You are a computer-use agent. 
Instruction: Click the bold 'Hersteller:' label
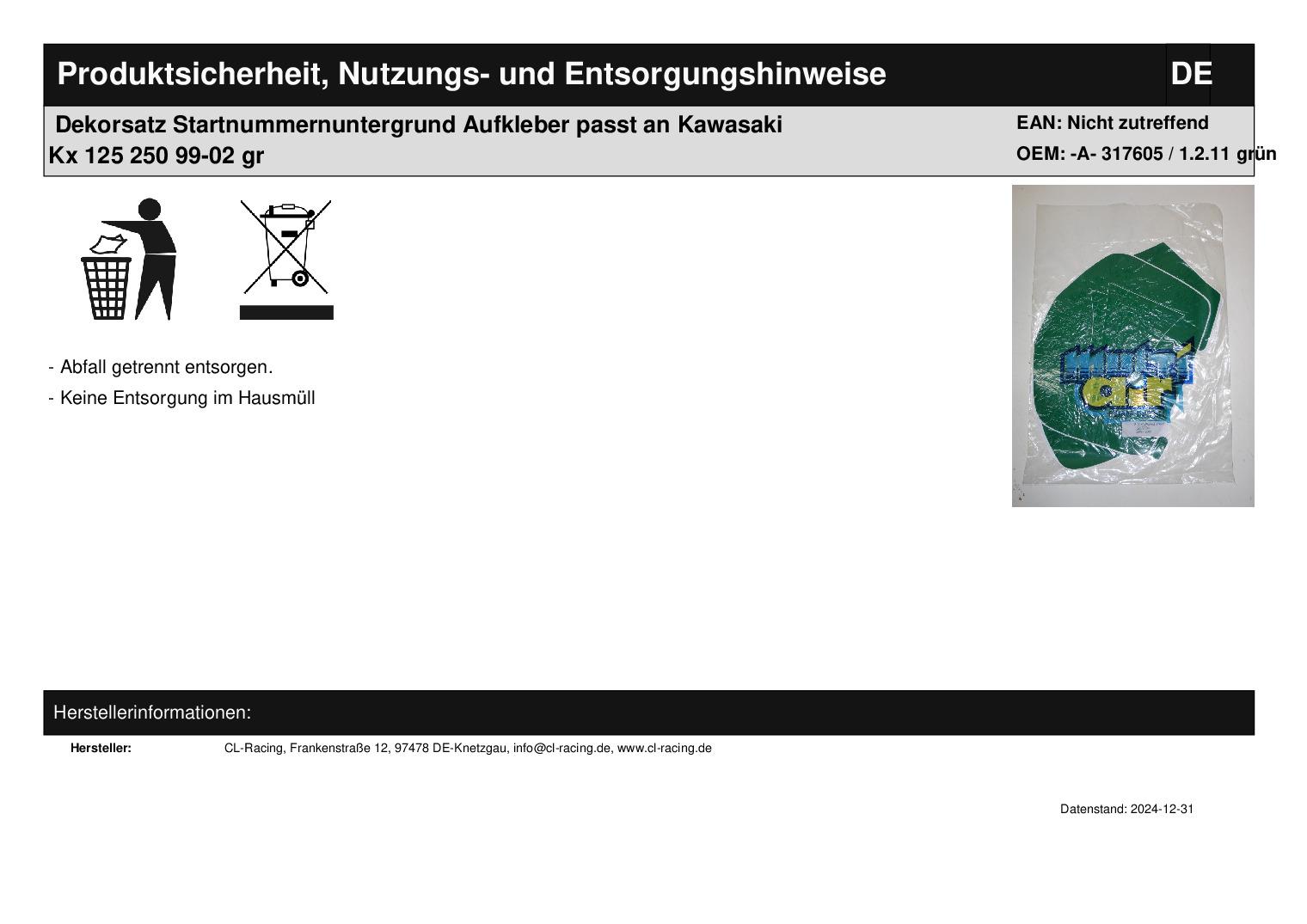(101, 748)
